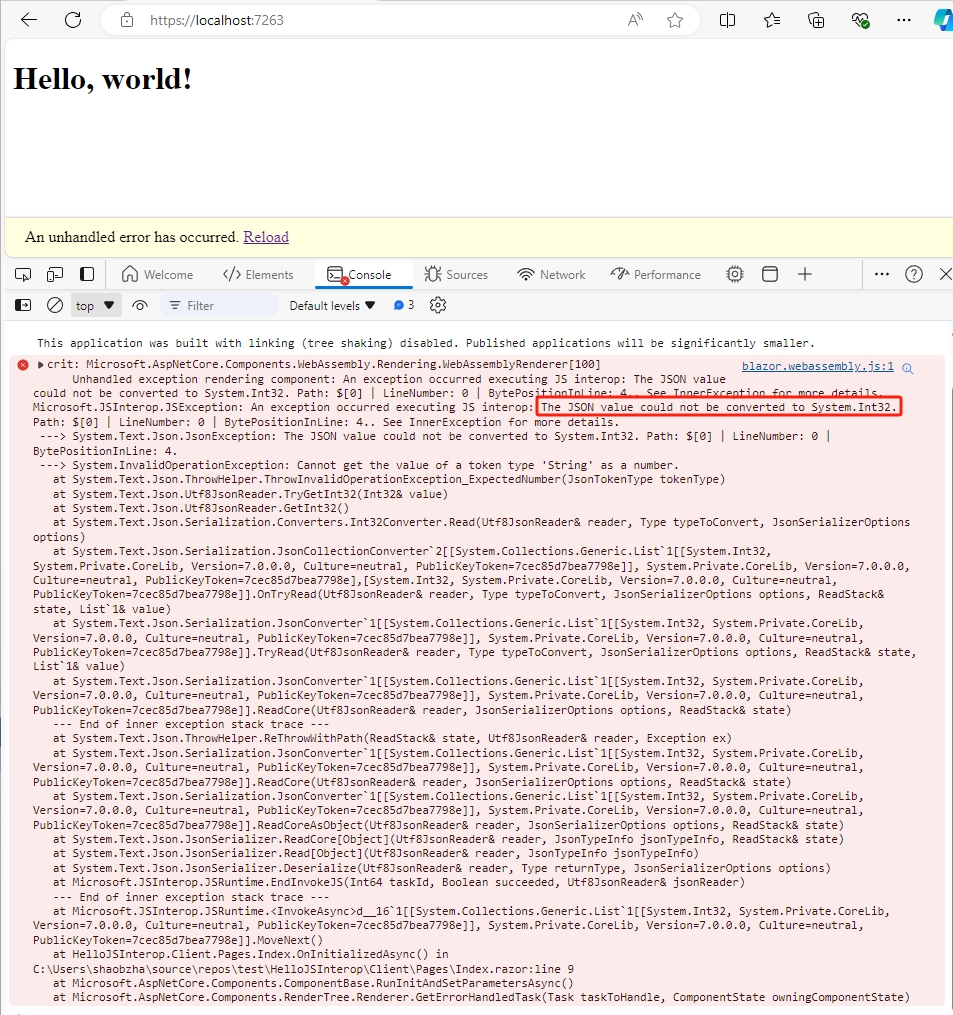953x1015 pixels.
Task: Click 'An unhandled error has occurred.' text
Action: point(132,237)
